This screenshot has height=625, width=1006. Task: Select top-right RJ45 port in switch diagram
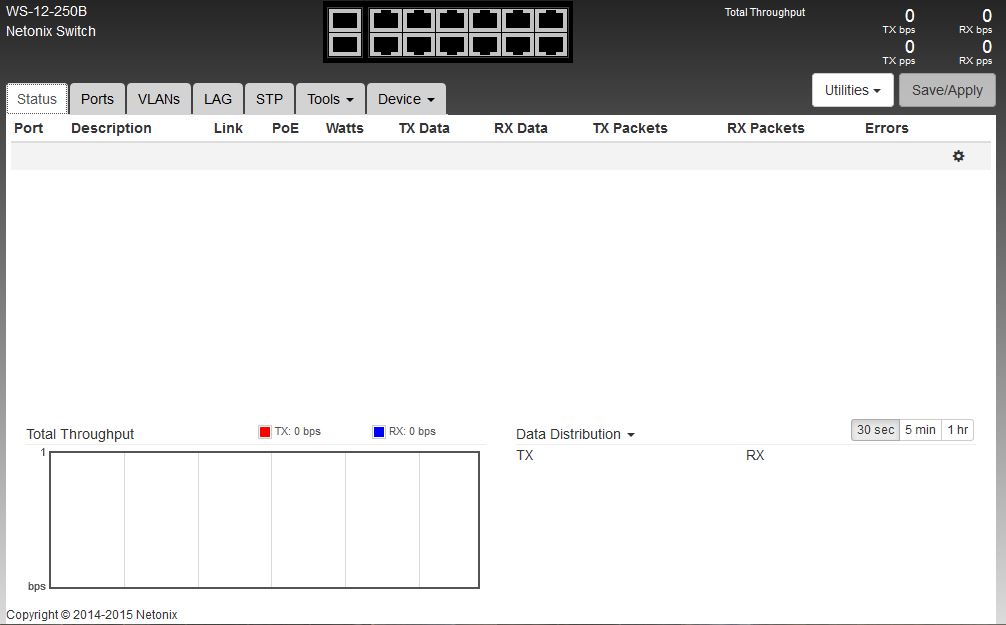click(x=551, y=20)
